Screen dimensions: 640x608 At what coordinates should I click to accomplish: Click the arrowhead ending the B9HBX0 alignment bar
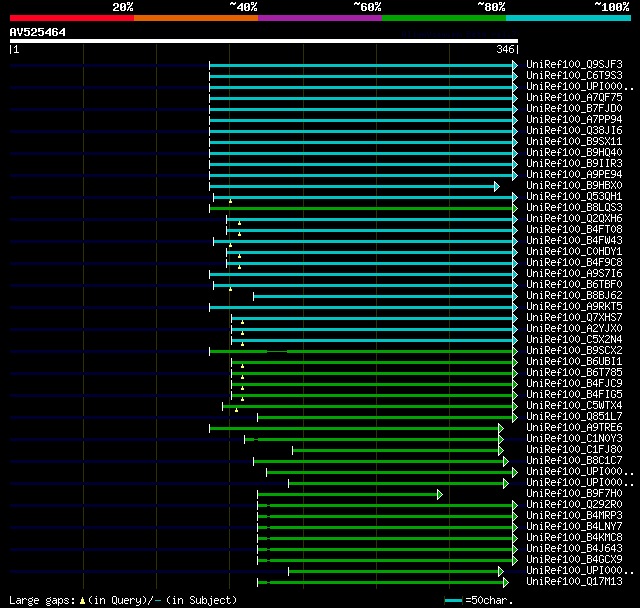497,186
